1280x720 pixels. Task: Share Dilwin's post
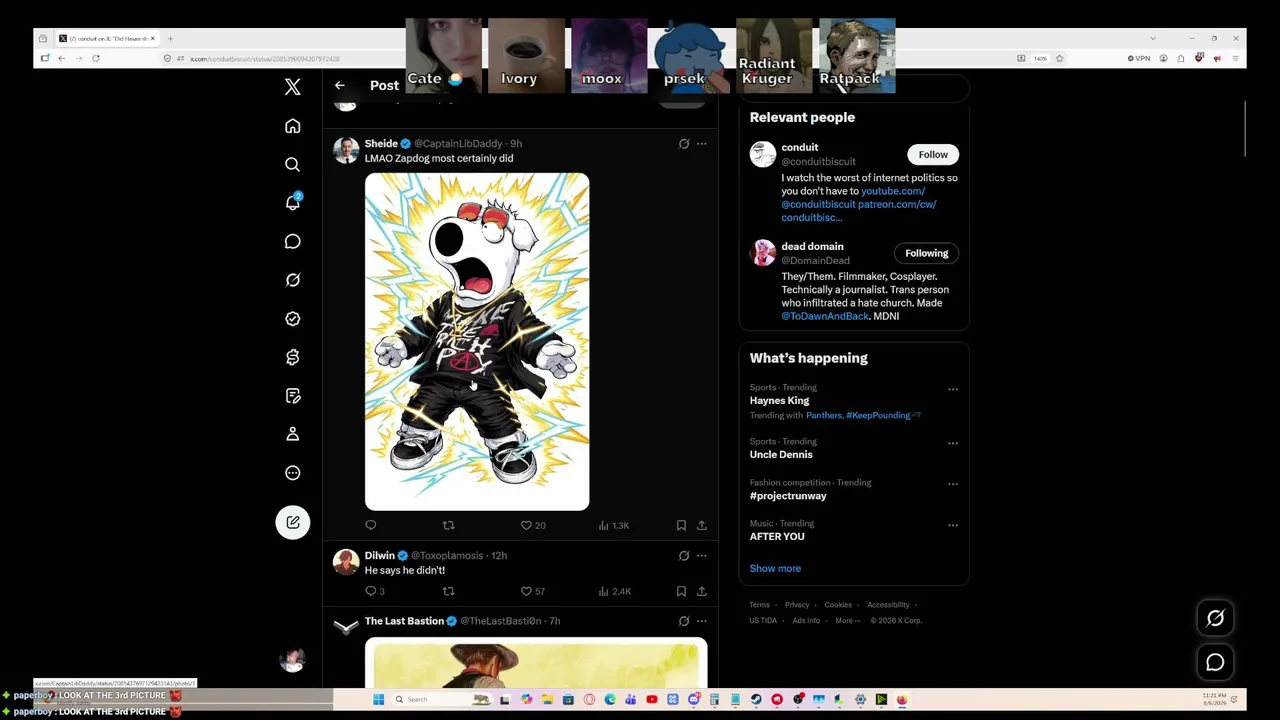(x=701, y=591)
